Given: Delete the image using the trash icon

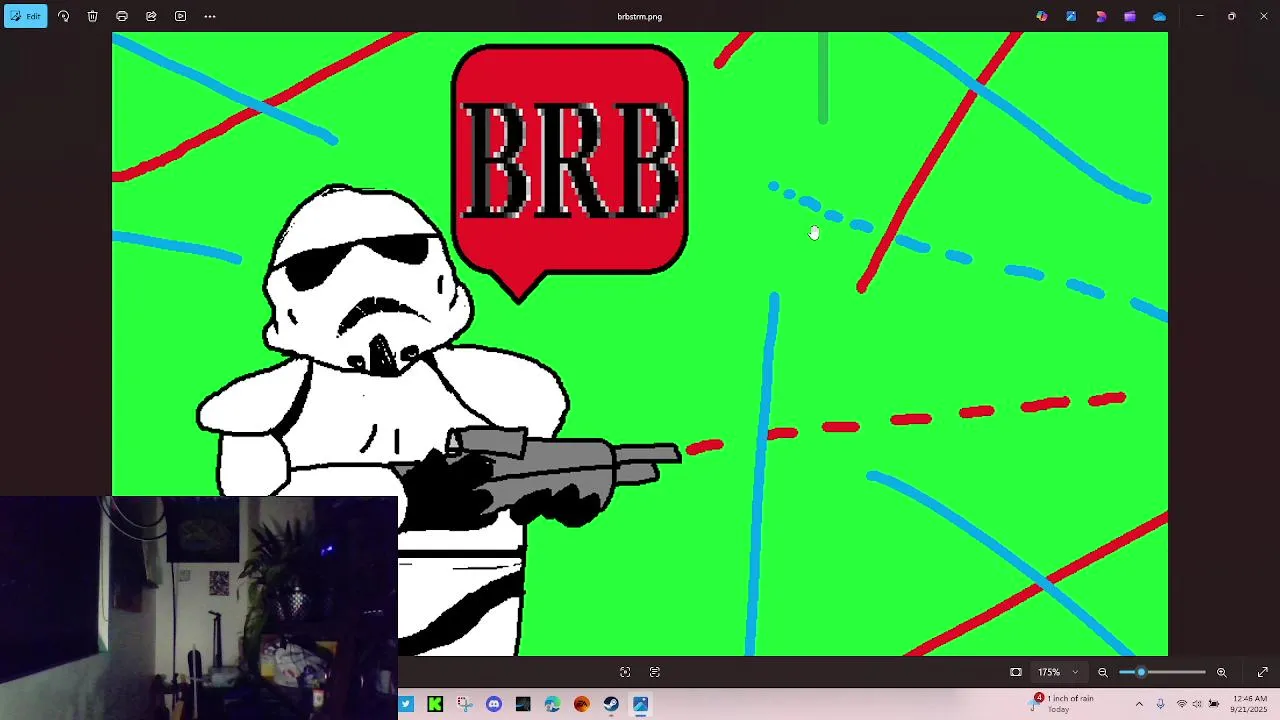Looking at the screenshot, I should click(92, 16).
